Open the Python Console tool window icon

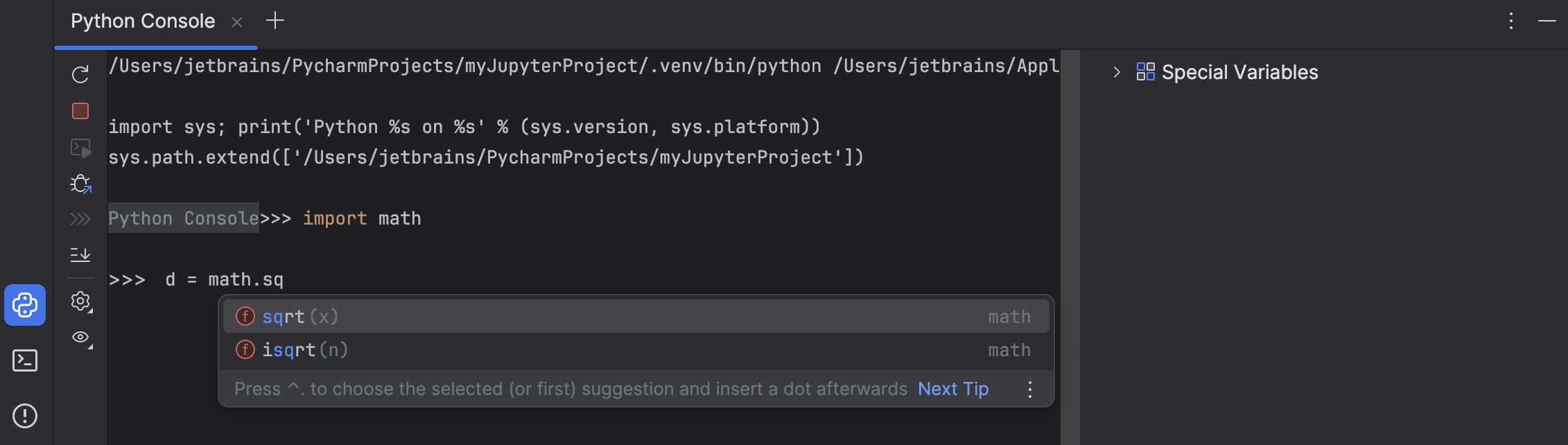click(25, 305)
